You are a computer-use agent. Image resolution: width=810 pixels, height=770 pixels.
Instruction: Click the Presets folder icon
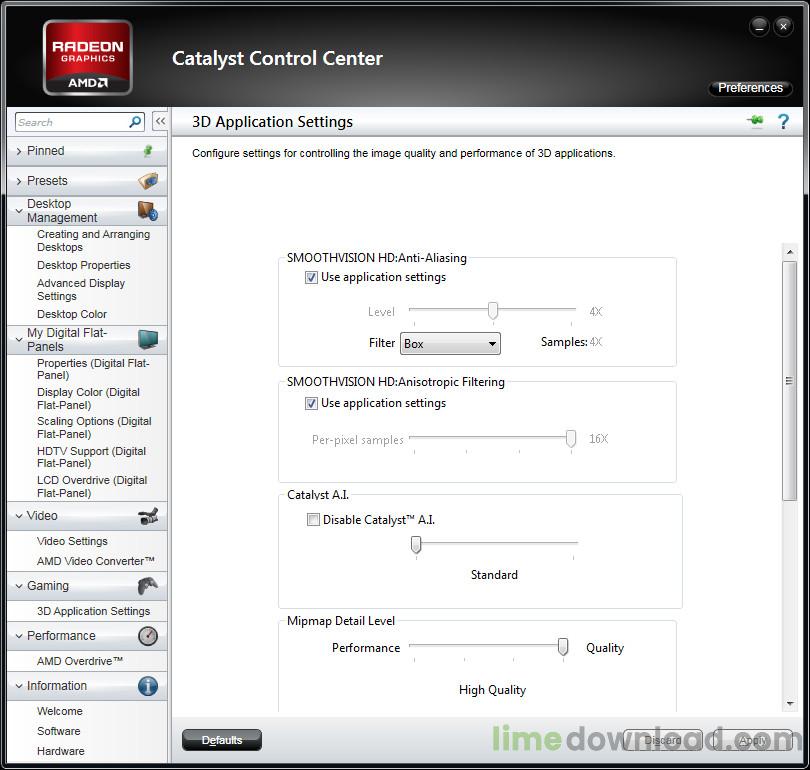pyautogui.click(x=148, y=181)
